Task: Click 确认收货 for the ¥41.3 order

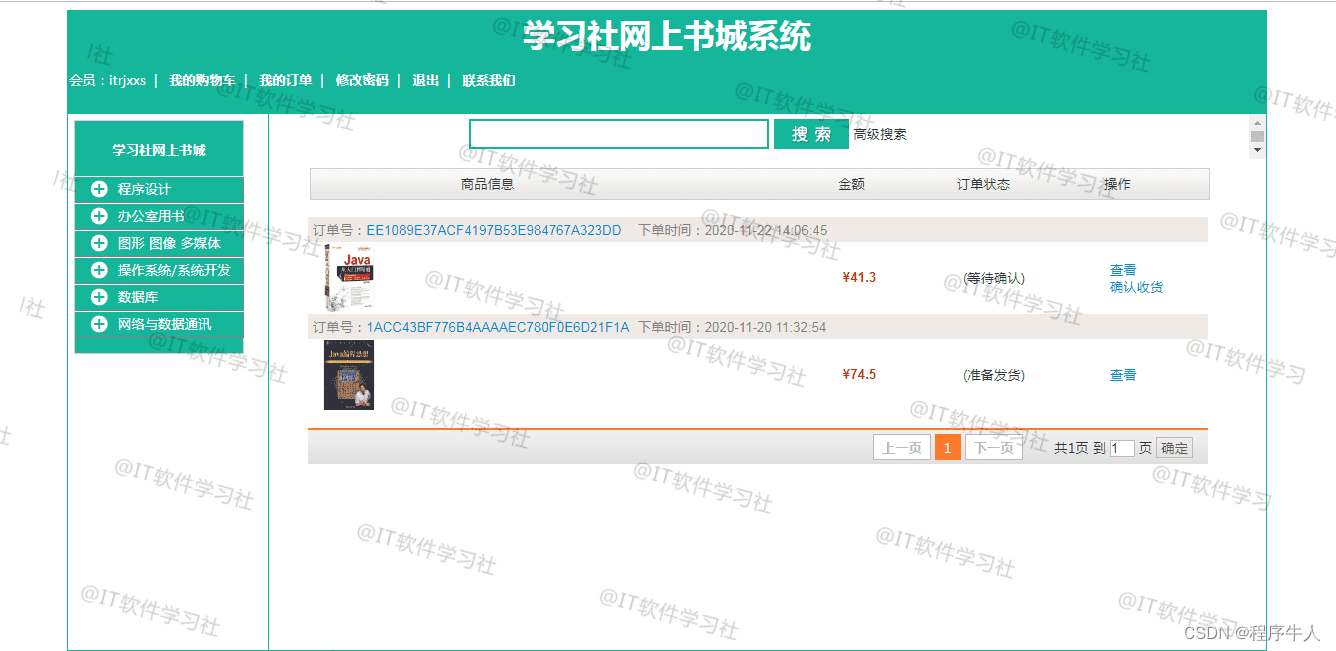Action: (1136, 287)
